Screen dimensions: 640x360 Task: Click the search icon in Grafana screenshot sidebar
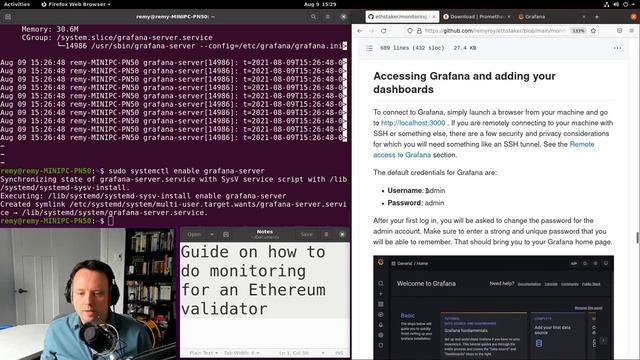tap(381, 283)
